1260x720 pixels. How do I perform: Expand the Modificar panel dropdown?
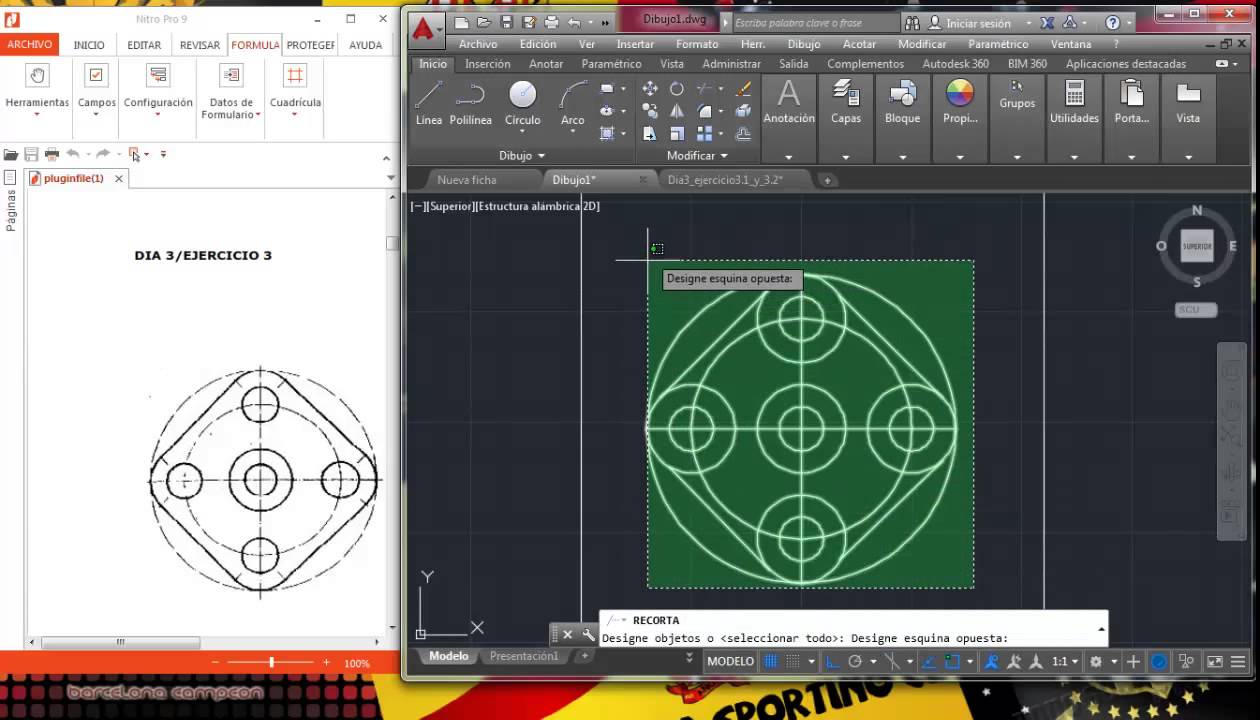pyautogui.click(x=697, y=155)
